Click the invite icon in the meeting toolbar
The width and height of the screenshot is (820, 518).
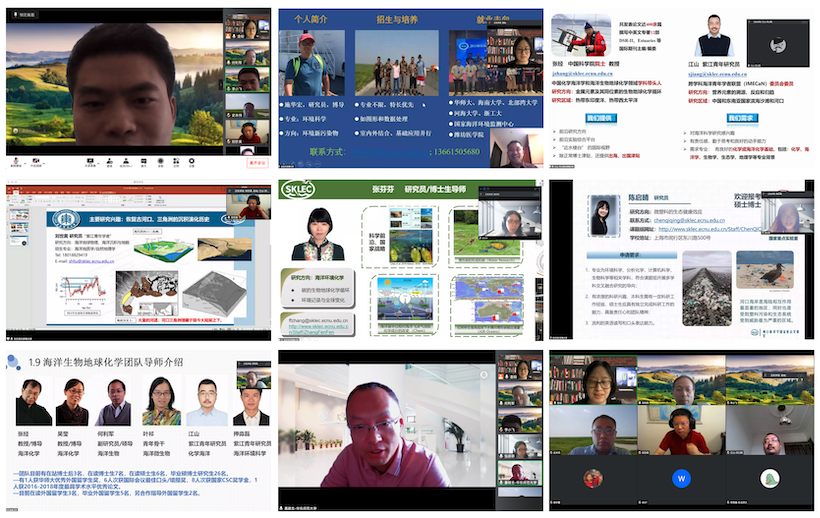(x=109, y=160)
